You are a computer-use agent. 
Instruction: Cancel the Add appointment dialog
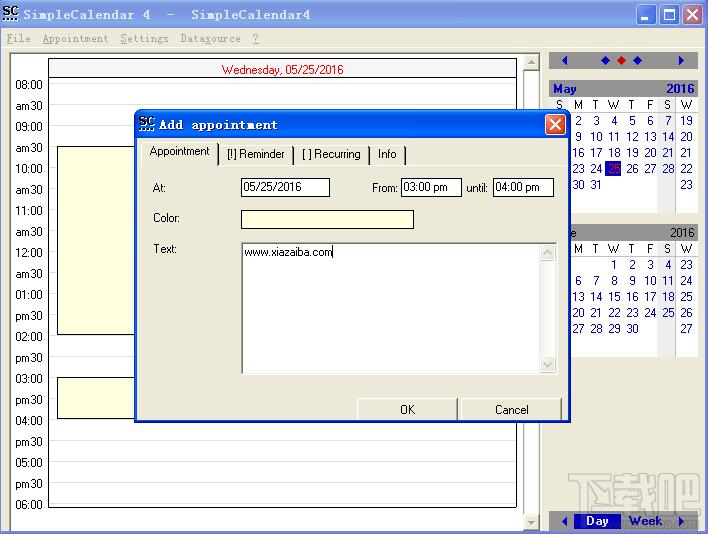512,409
